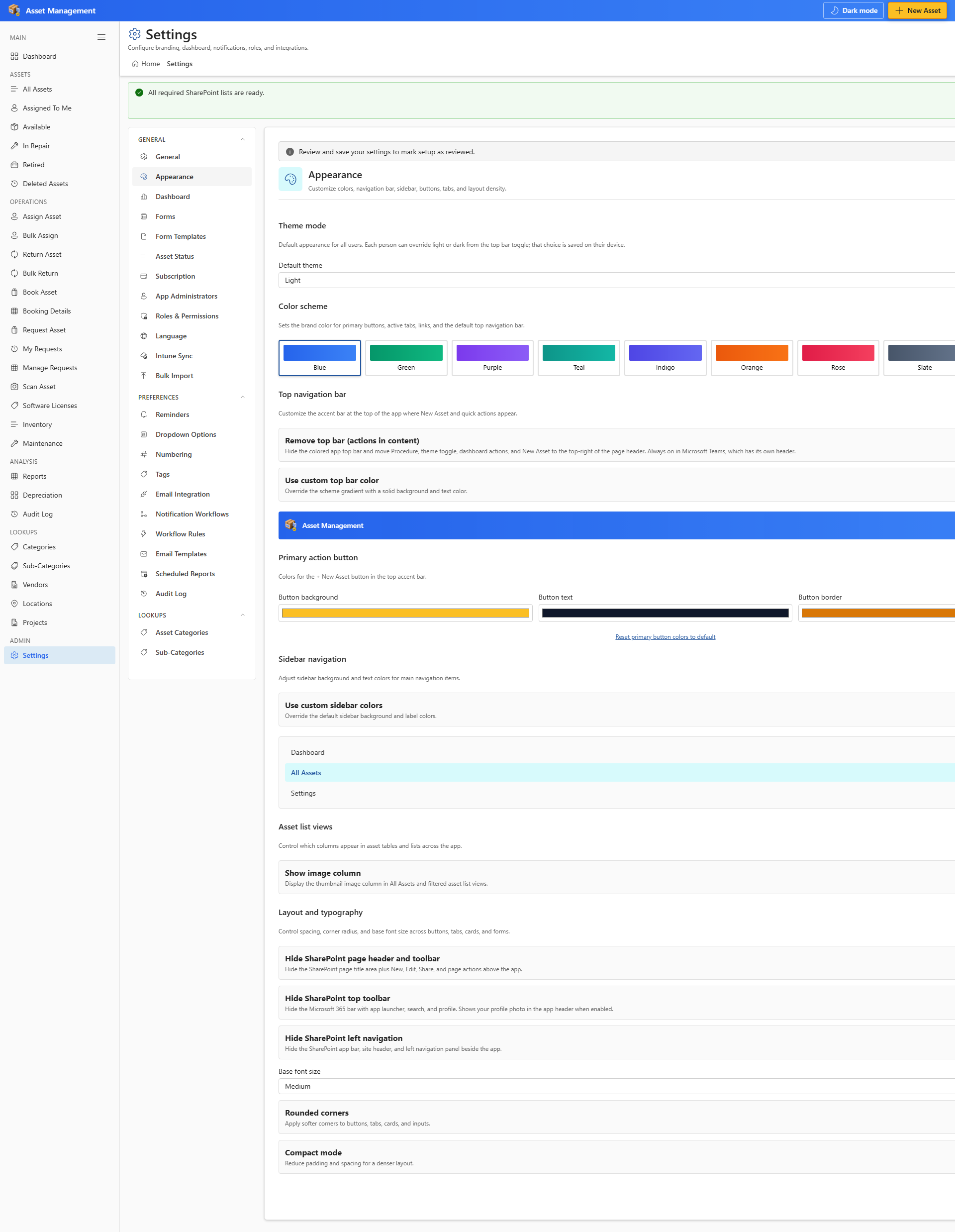
Task: Click the Use custom top bar color option
Action: tap(617, 485)
